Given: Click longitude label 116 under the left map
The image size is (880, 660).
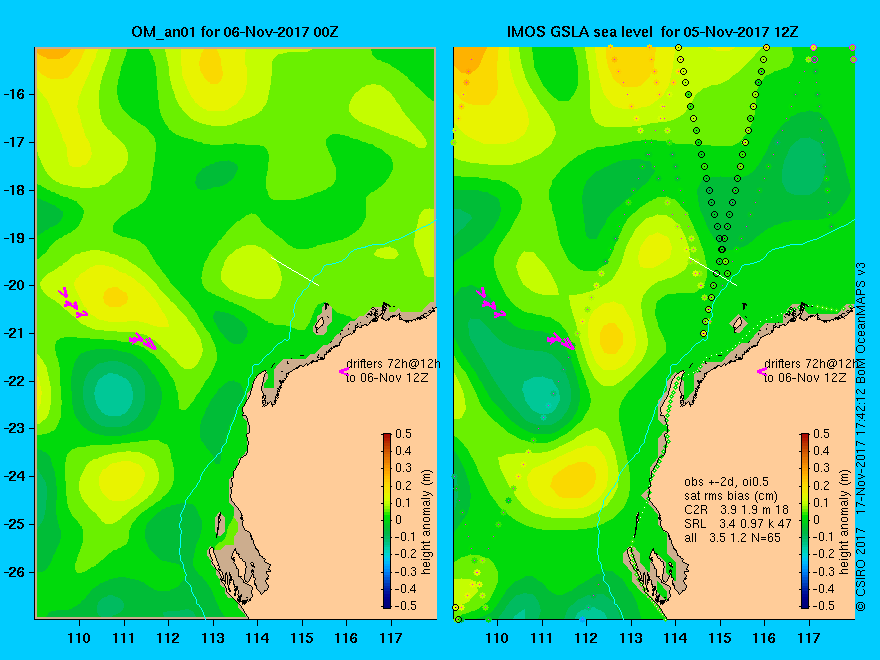Looking at the screenshot, I should tap(346, 638).
